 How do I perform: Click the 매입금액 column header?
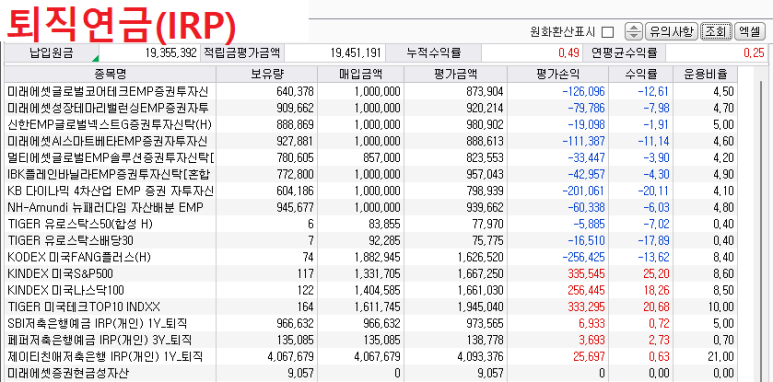click(360, 74)
